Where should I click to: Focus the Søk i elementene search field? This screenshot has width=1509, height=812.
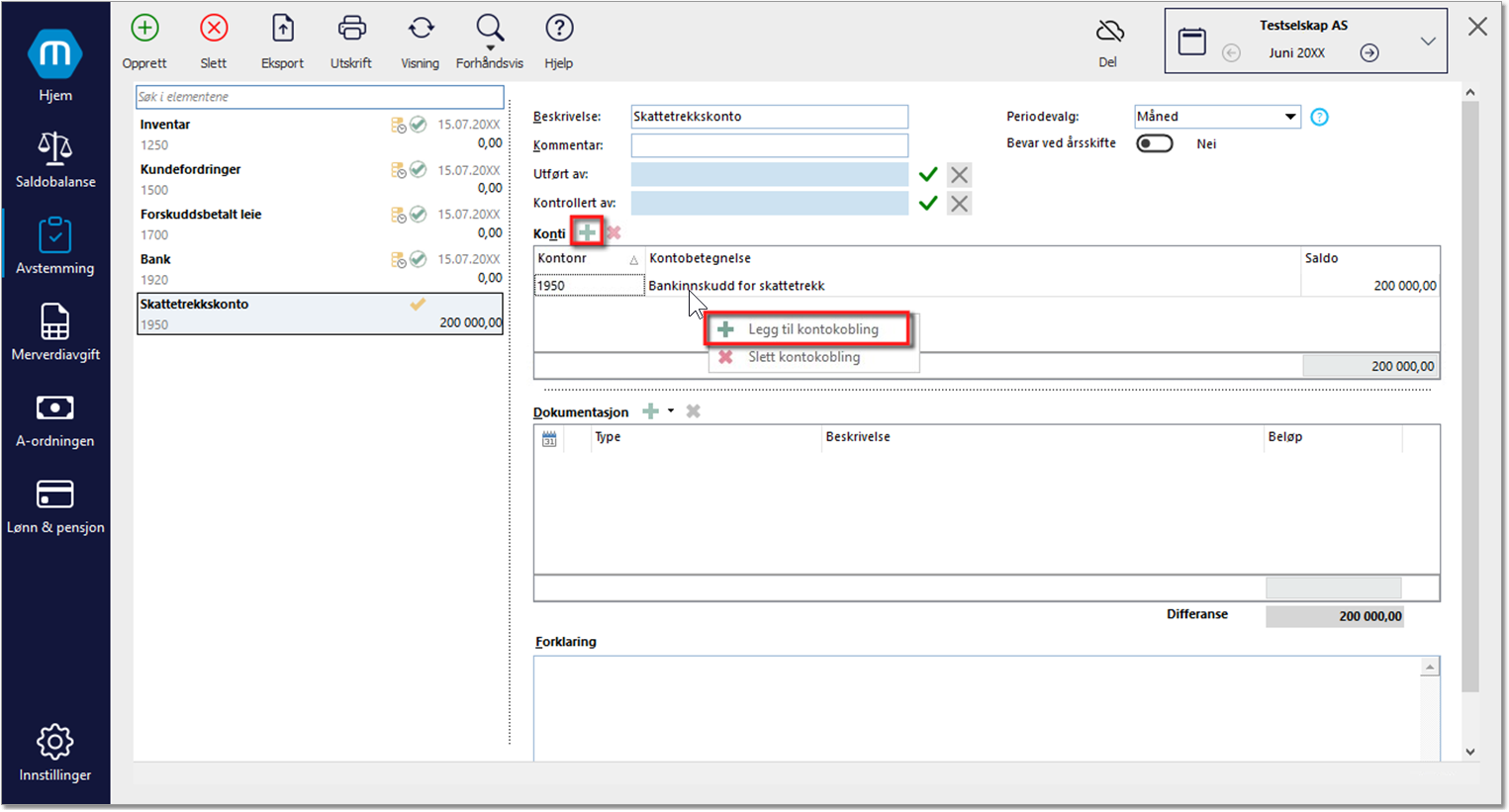tap(320, 97)
